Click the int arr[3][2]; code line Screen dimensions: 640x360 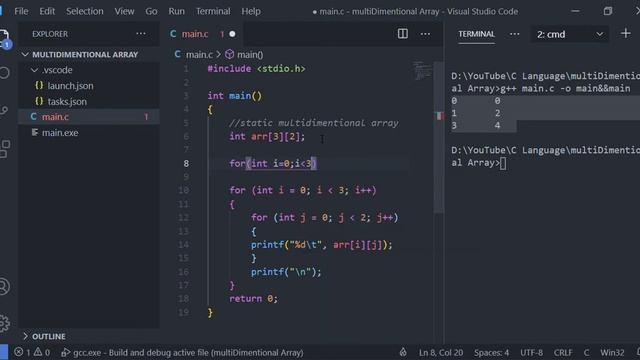pyautogui.click(x=267, y=136)
